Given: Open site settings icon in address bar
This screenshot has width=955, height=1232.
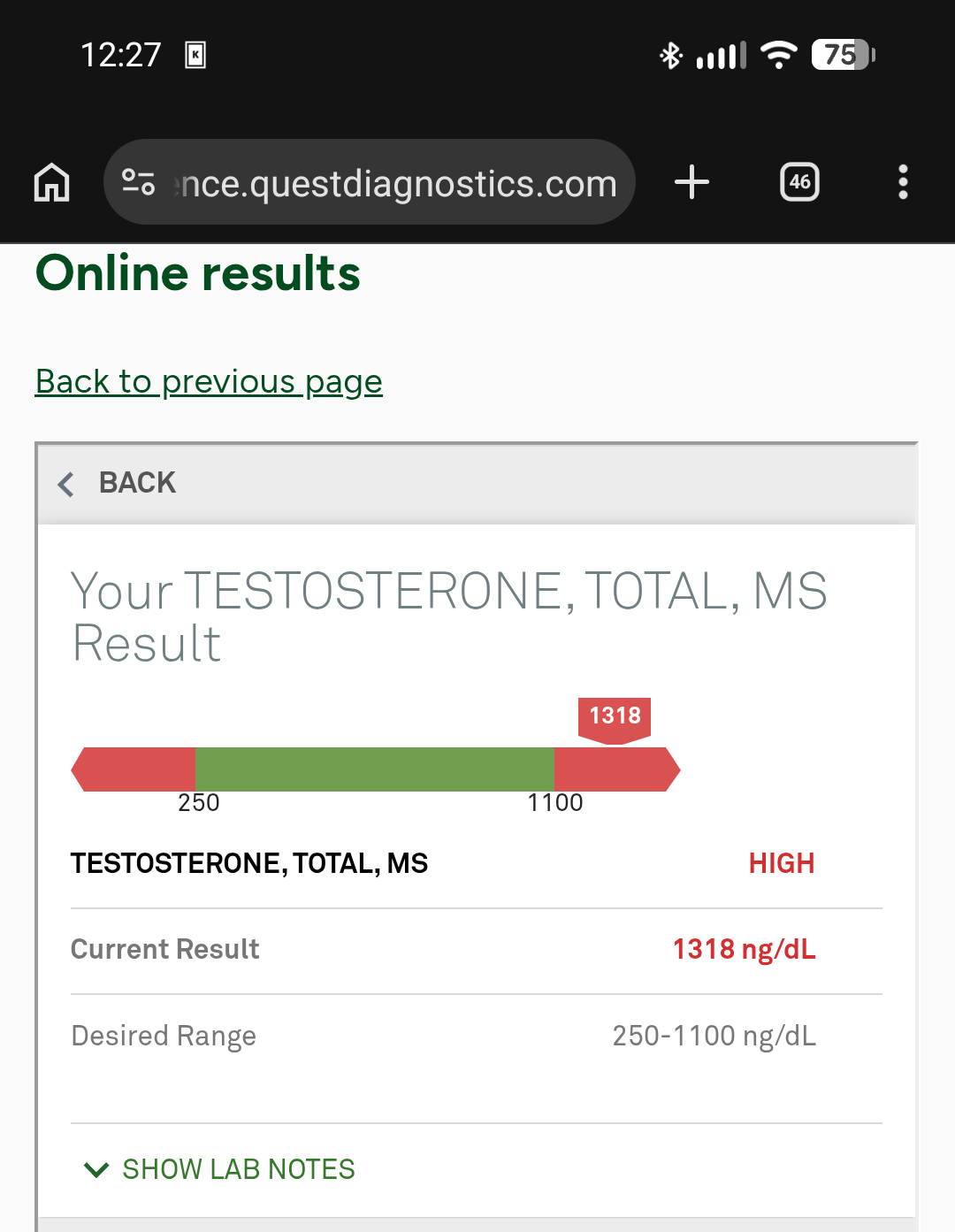Looking at the screenshot, I should tap(139, 182).
